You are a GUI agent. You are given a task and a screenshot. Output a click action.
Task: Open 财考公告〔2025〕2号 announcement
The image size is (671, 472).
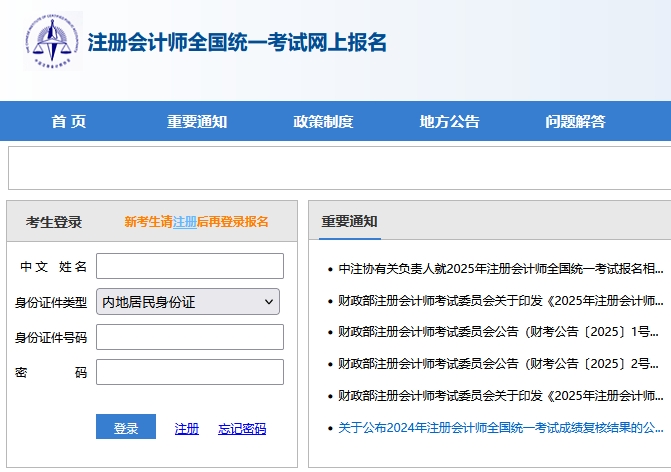point(500,363)
